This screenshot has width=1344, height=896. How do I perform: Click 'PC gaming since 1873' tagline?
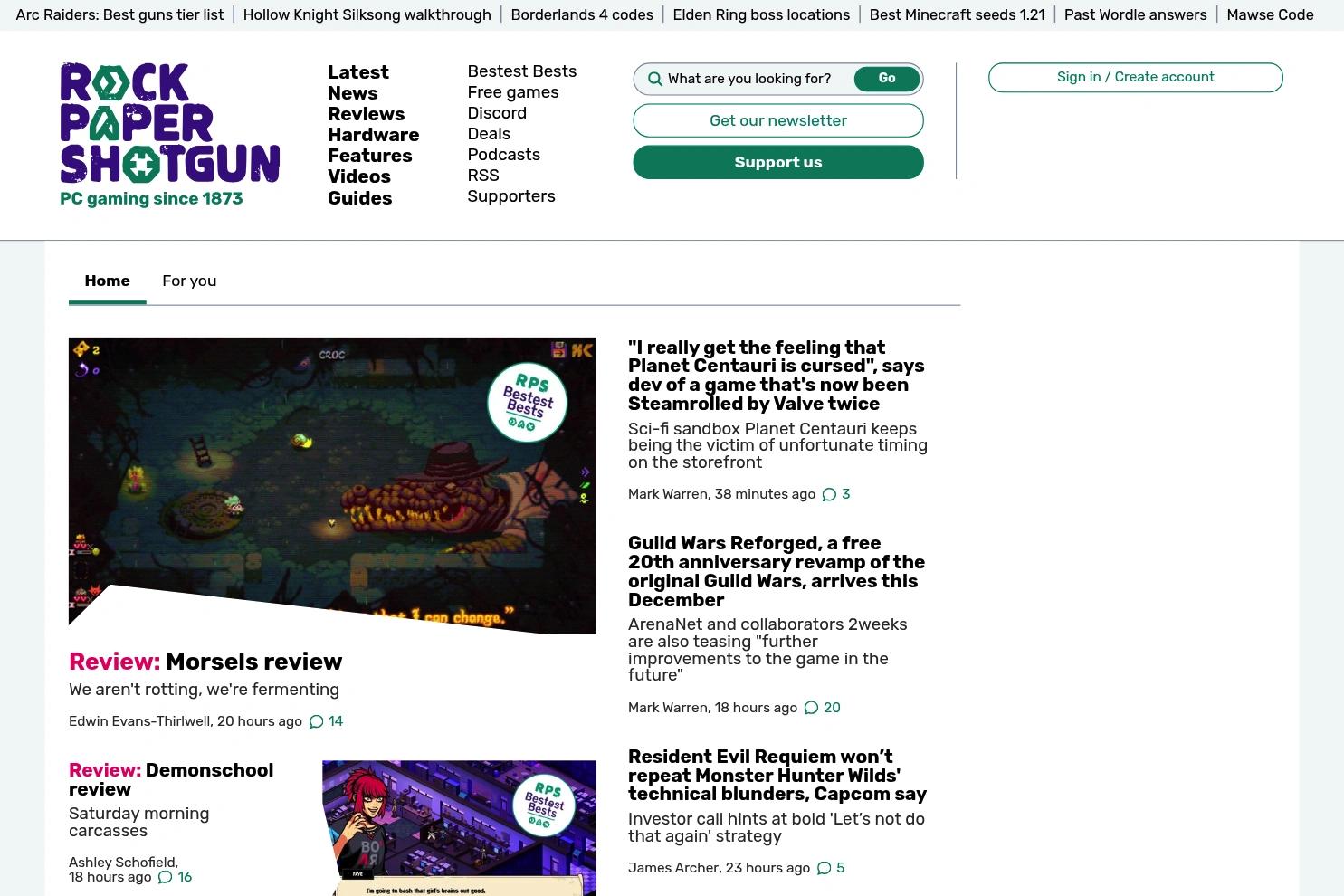point(151,199)
